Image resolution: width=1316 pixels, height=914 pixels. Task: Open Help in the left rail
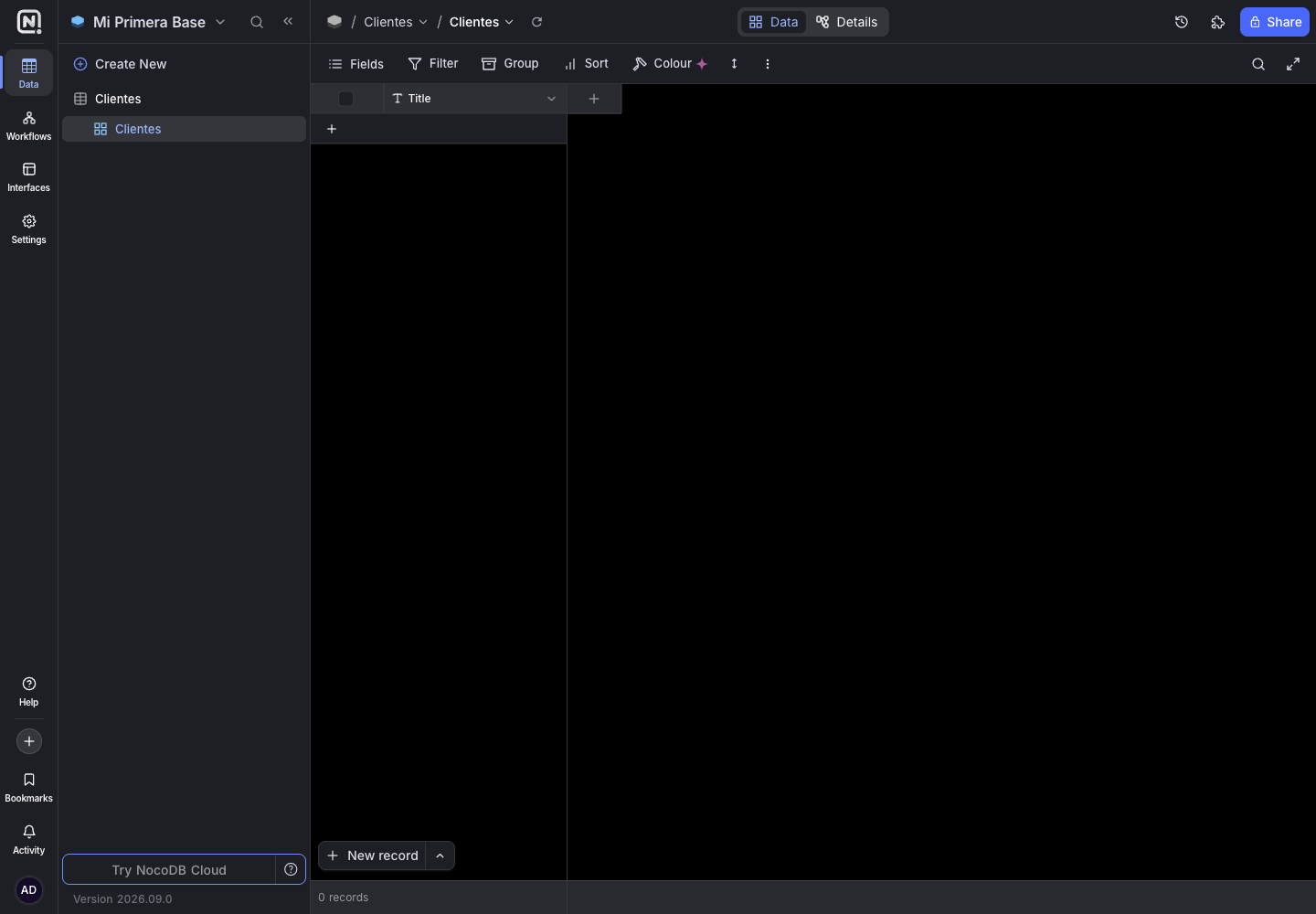click(29, 692)
